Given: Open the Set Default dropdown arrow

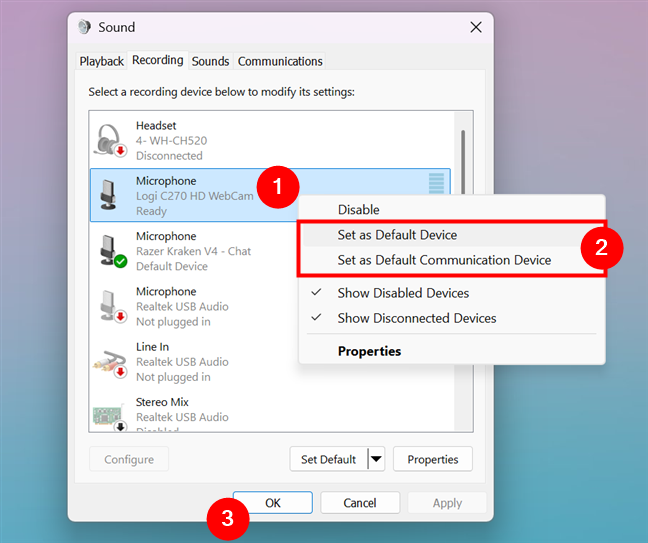Looking at the screenshot, I should coord(376,459).
